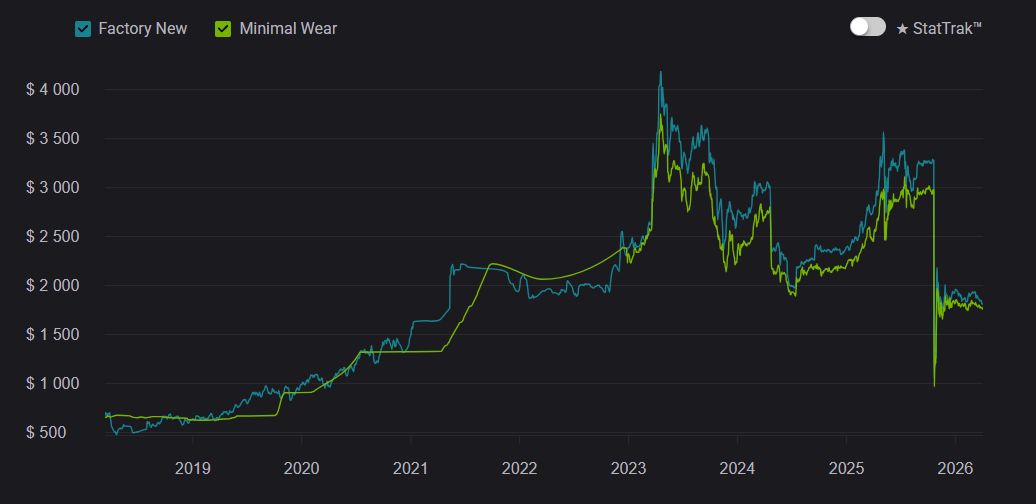Click the Minimal Wear legend label
Screen dimensions: 1036x504
288,29
